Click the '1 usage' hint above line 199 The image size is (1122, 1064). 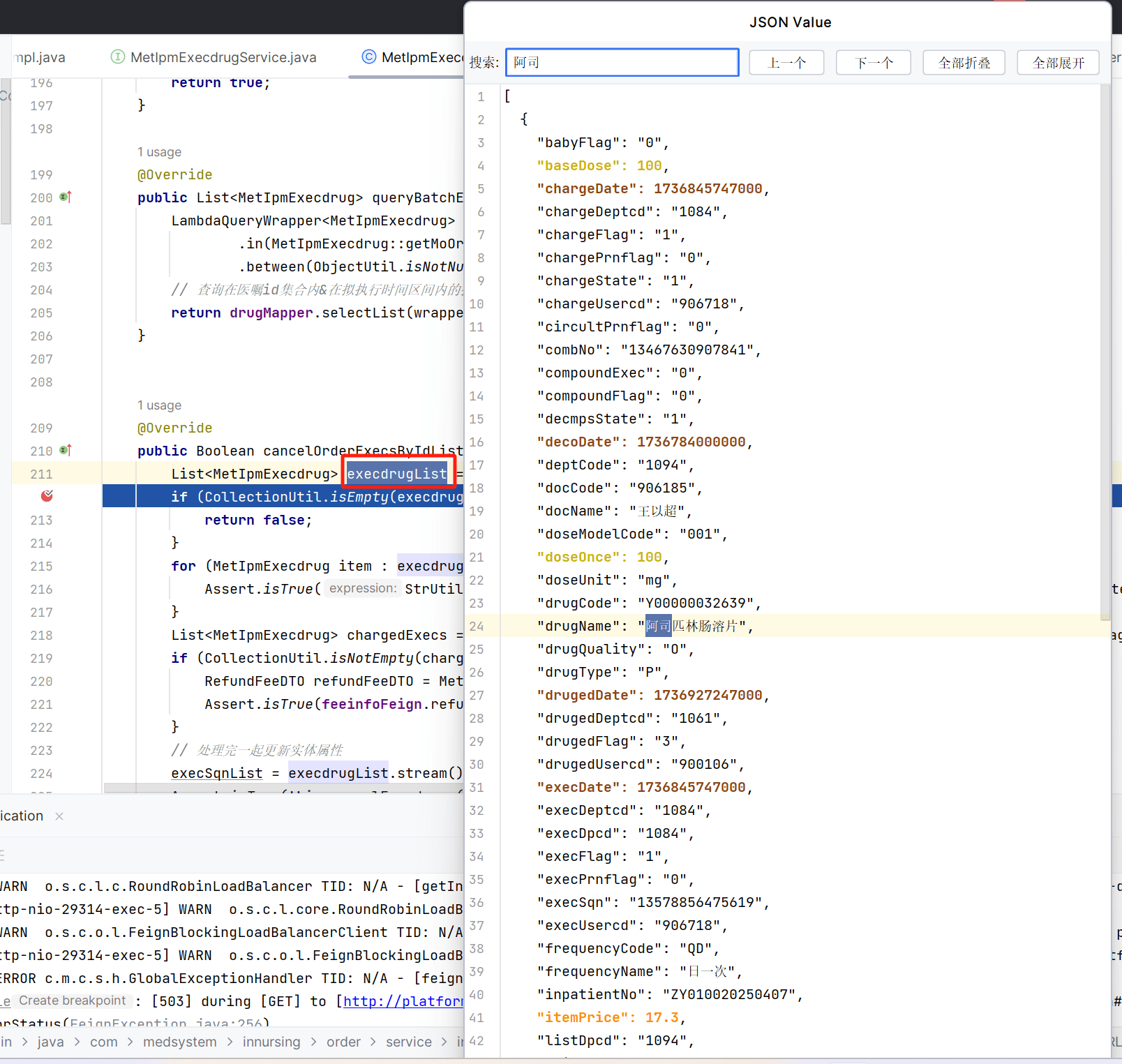159,152
